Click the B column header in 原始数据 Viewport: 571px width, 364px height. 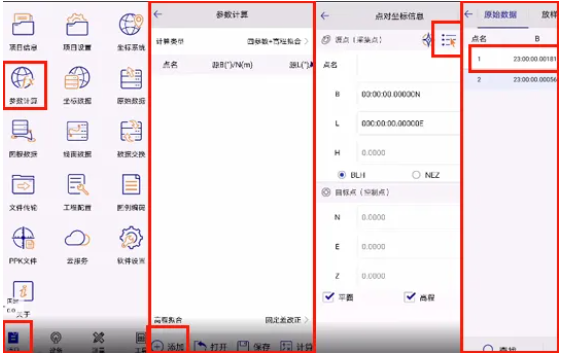pos(537,39)
